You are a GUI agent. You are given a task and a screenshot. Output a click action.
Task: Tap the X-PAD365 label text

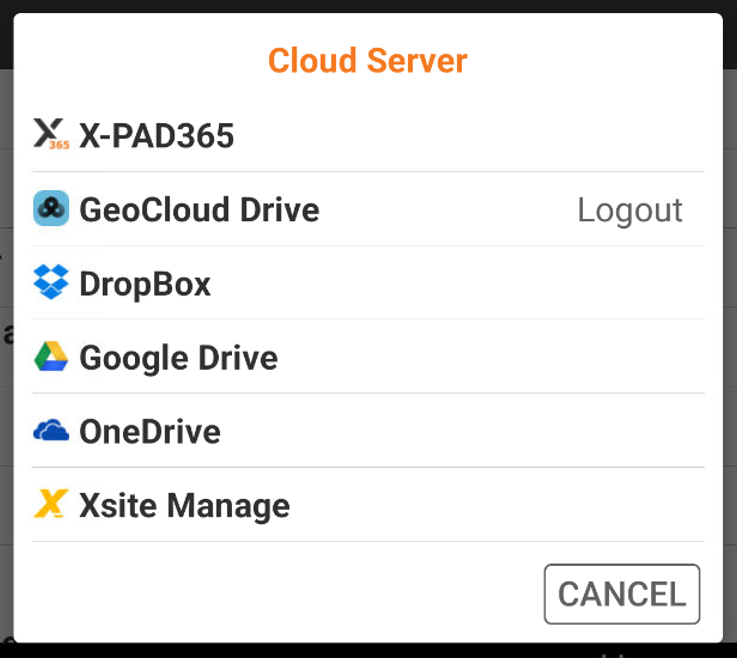[x=157, y=135]
